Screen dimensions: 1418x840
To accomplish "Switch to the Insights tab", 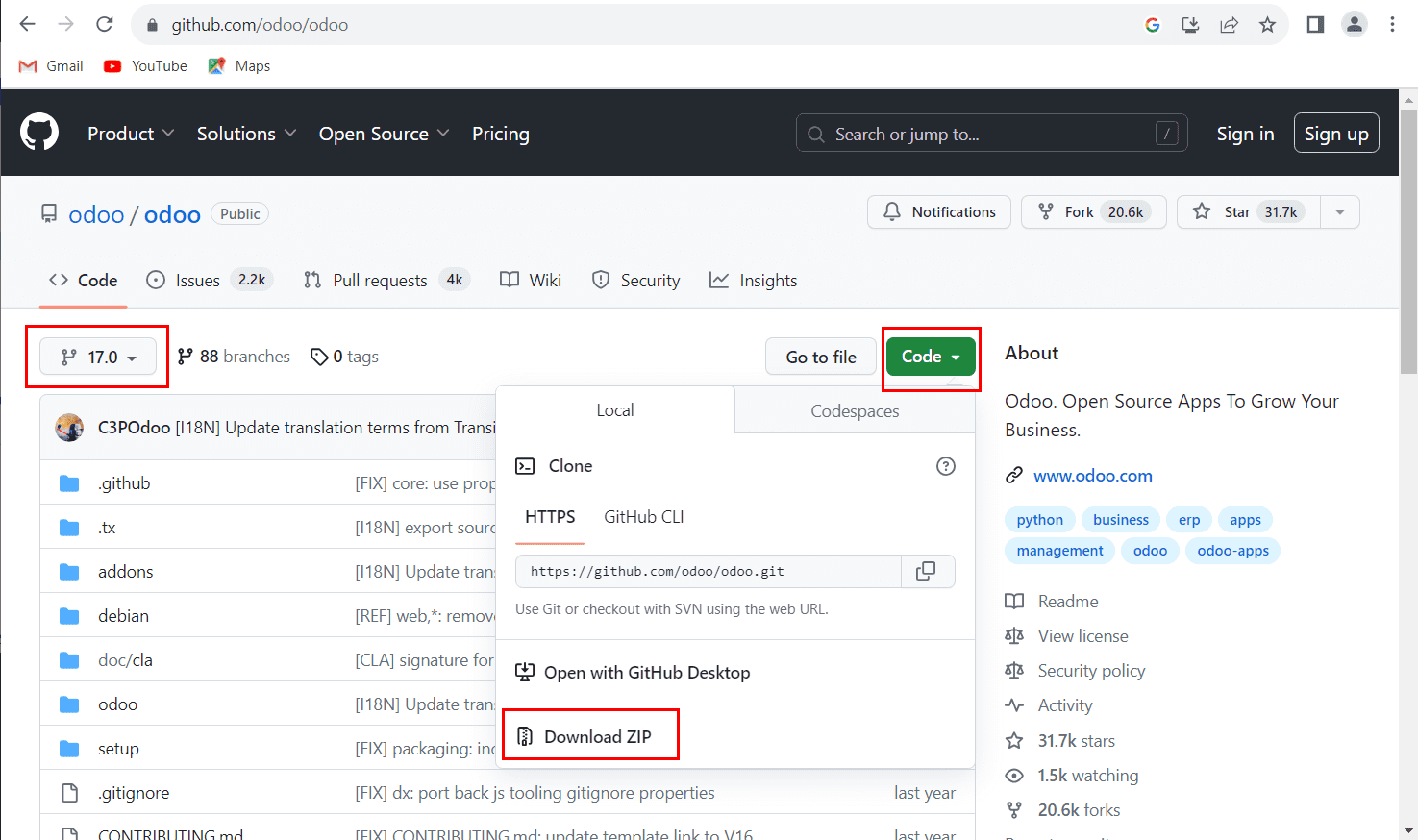I will coord(754,281).
